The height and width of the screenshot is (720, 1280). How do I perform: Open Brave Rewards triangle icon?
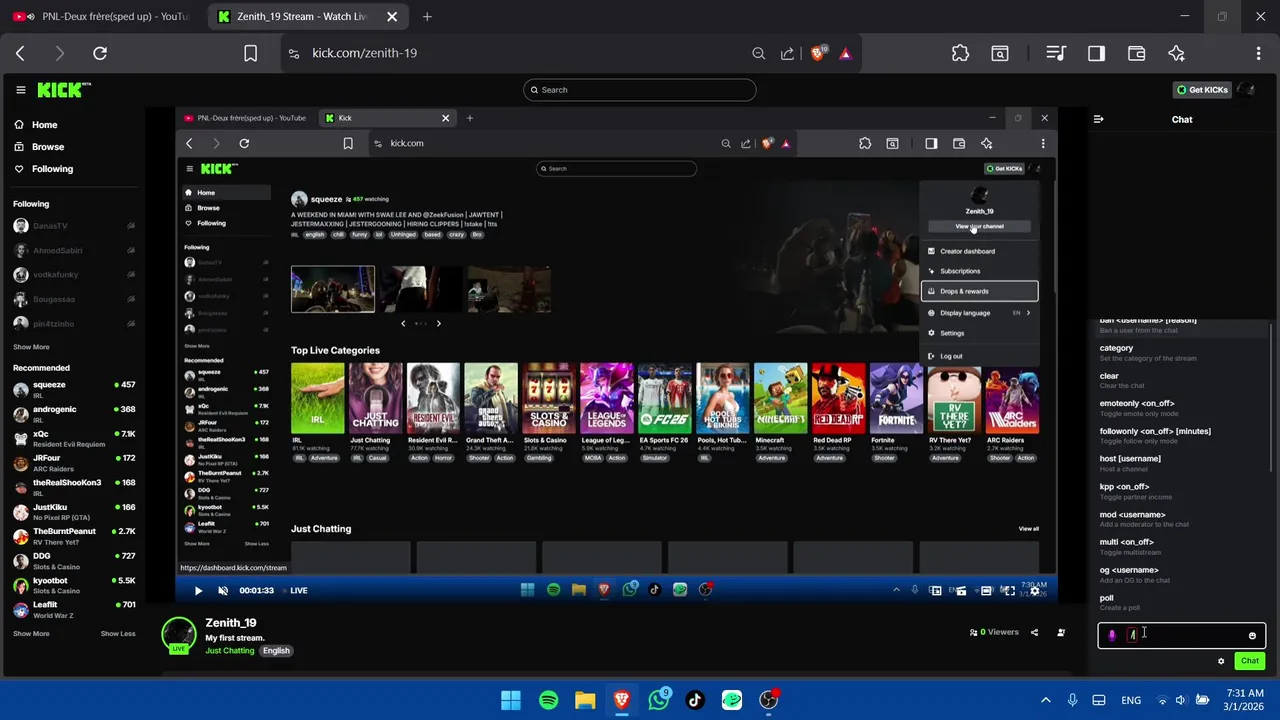845,53
